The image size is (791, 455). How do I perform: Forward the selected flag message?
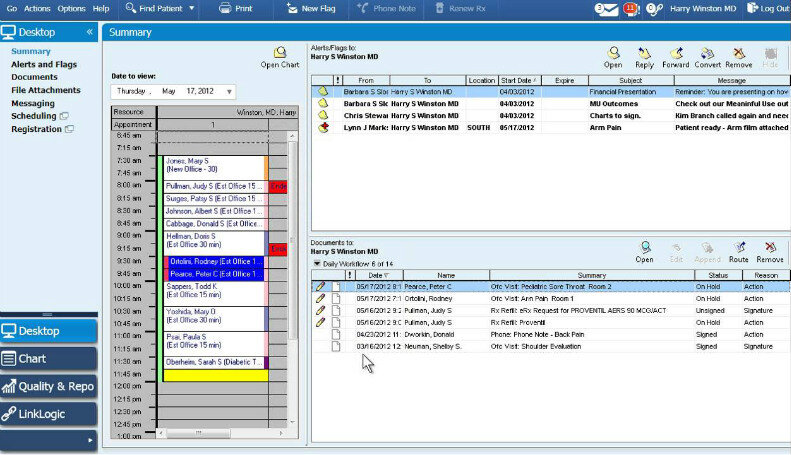tap(676, 56)
